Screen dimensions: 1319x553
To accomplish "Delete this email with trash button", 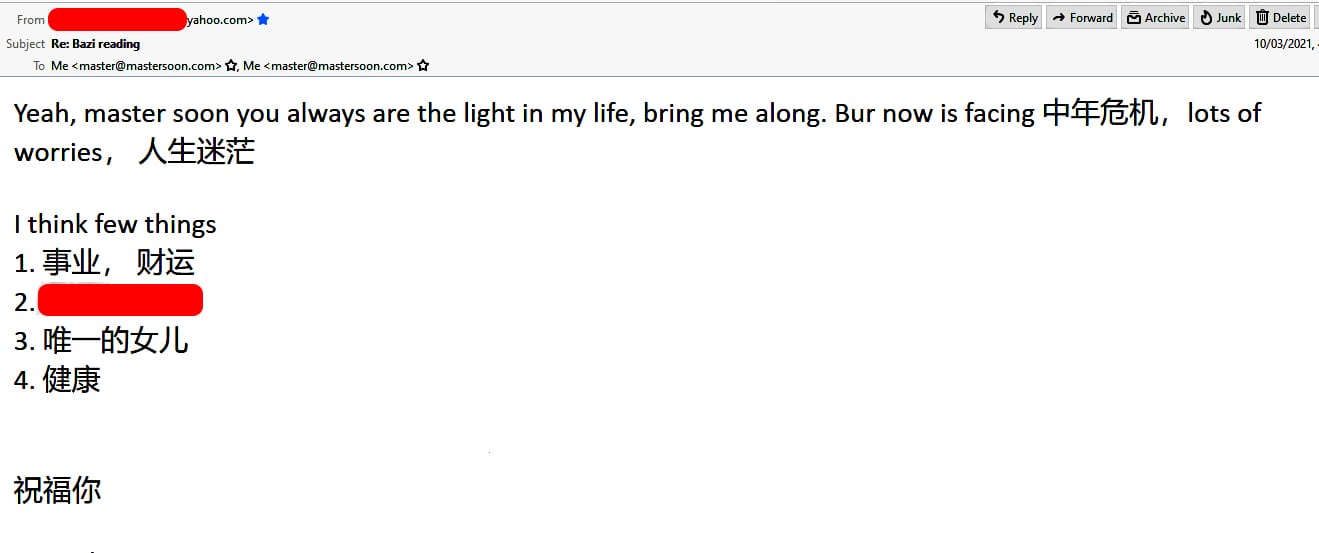I will (1281, 17).
